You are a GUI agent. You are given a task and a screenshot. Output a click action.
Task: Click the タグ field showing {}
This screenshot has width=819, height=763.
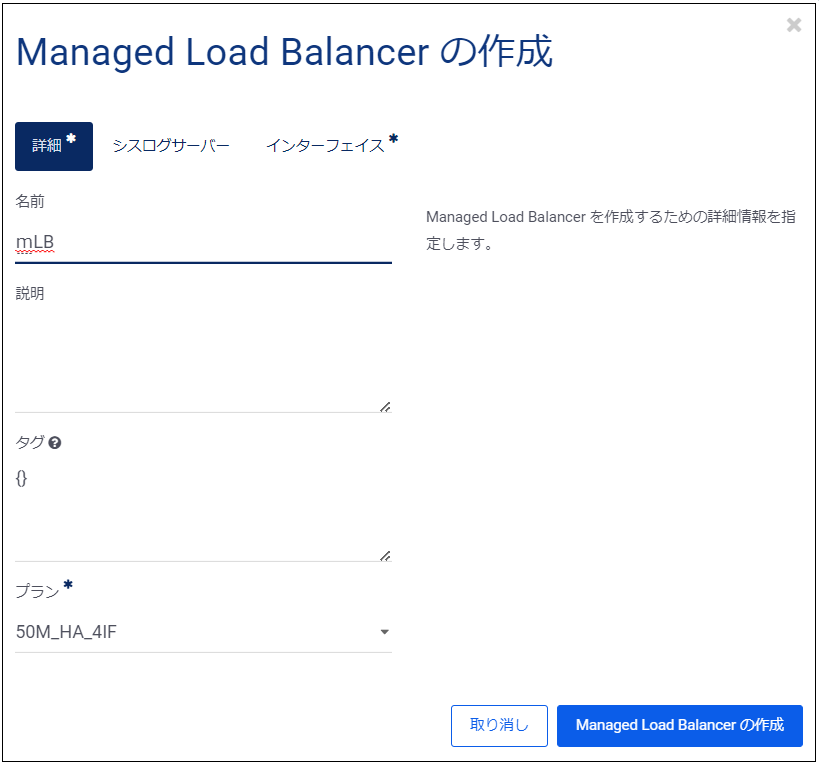tap(200, 500)
